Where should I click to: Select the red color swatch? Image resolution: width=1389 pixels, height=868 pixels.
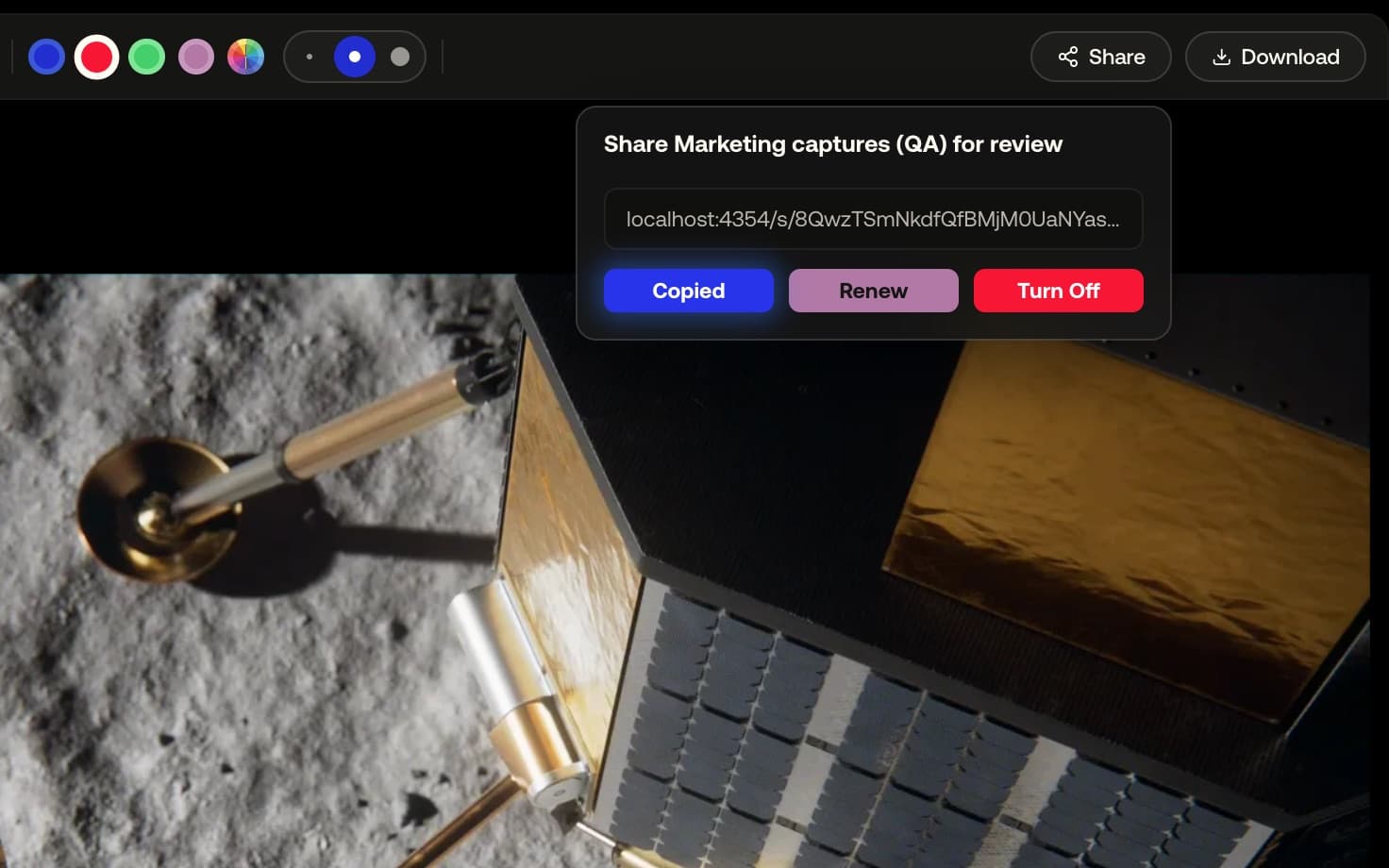[x=96, y=57]
